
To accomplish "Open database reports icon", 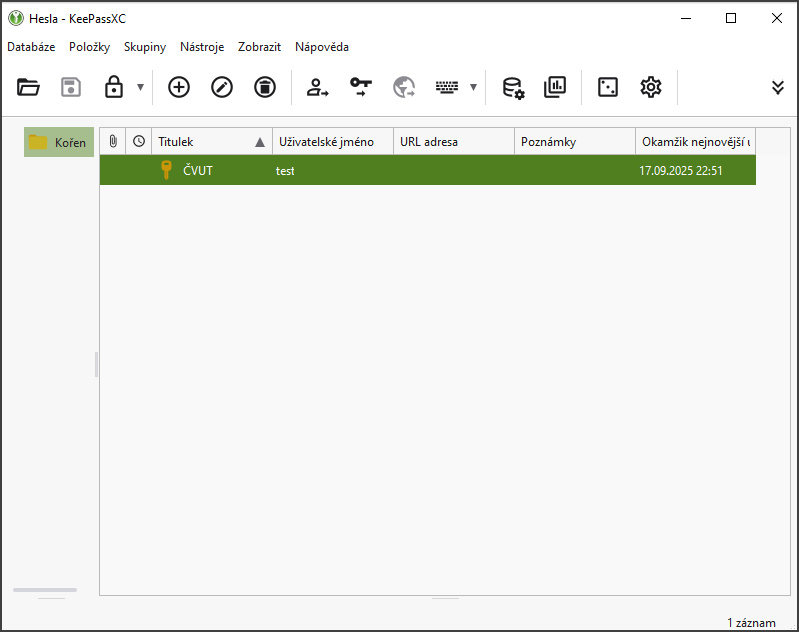I will pyautogui.click(x=555, y=87).
